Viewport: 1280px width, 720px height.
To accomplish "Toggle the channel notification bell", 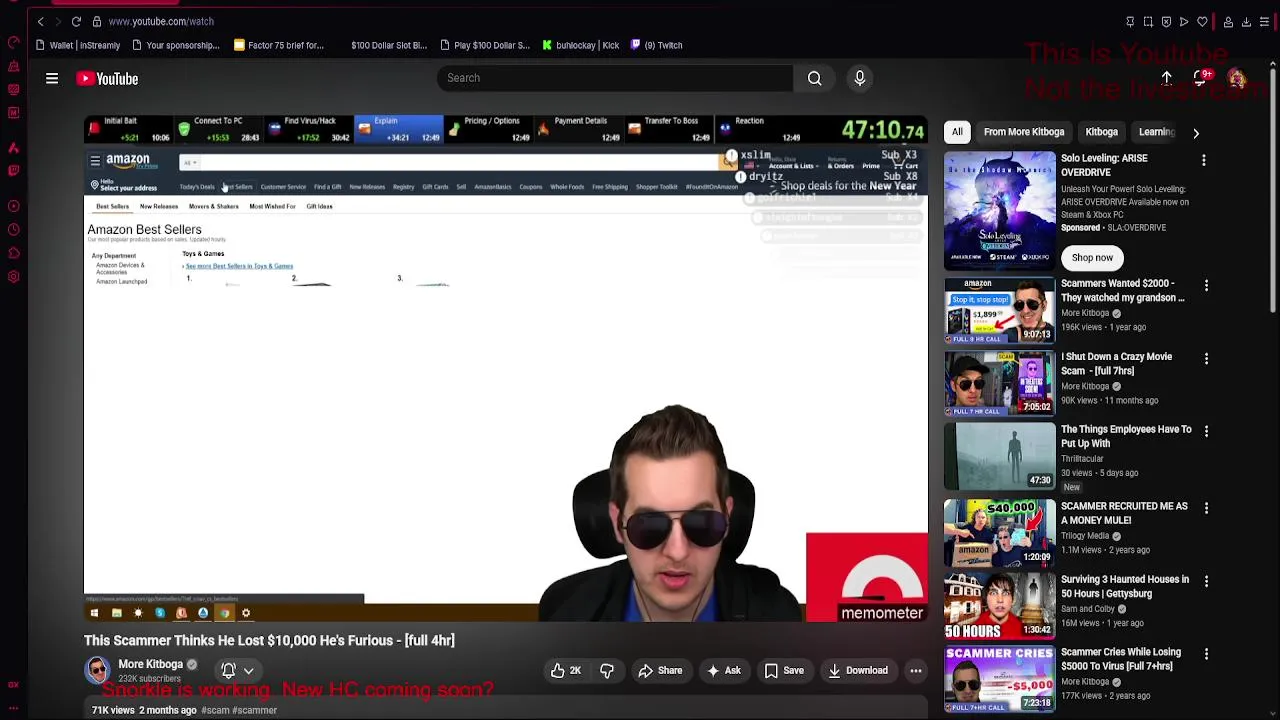I will pos(228,671).
